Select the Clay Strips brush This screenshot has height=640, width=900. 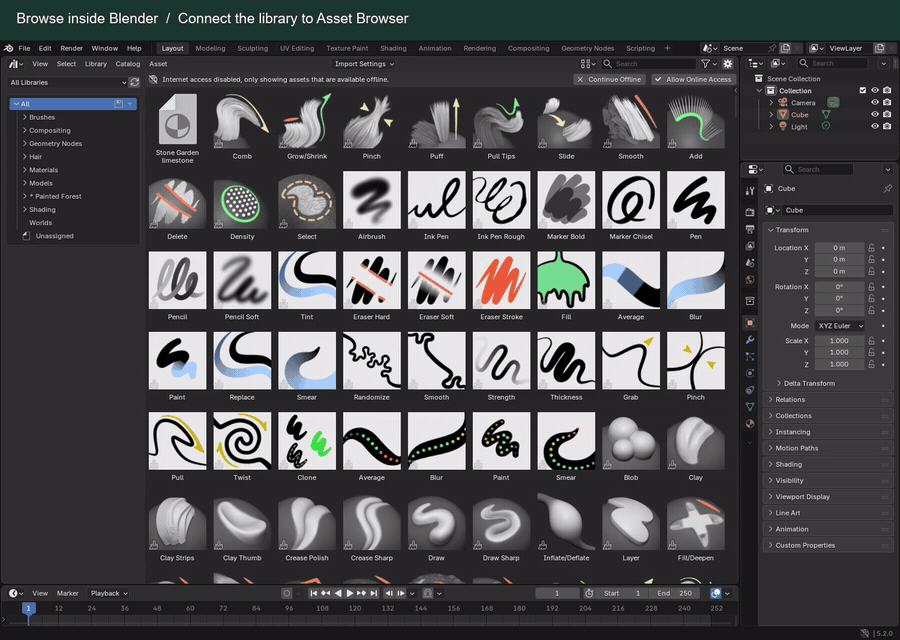pos(177,528)
